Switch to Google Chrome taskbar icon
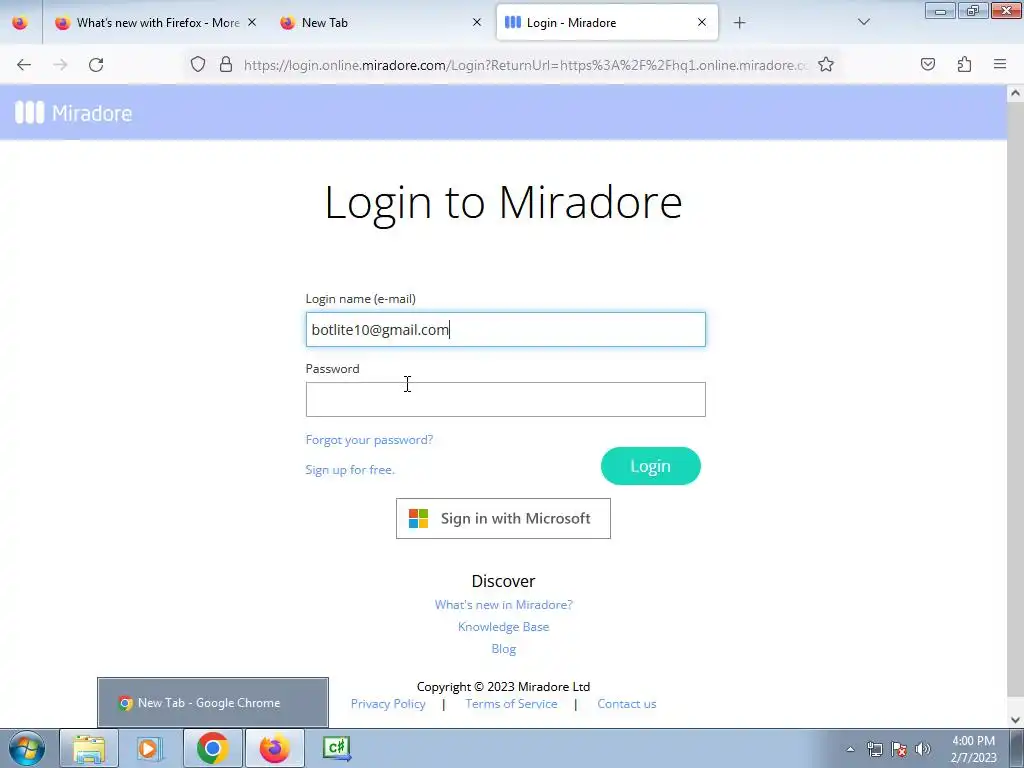 click(212, 748)
